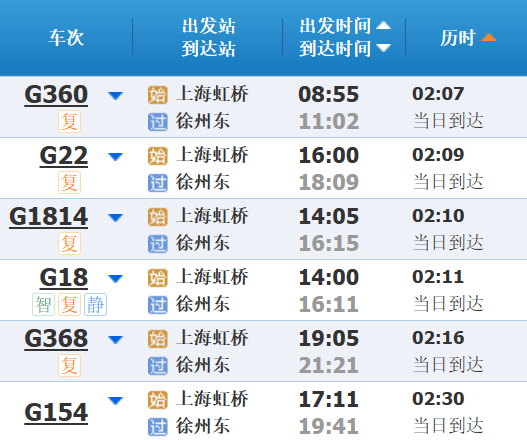Click the 复 badge under G368

pos(70,365)
